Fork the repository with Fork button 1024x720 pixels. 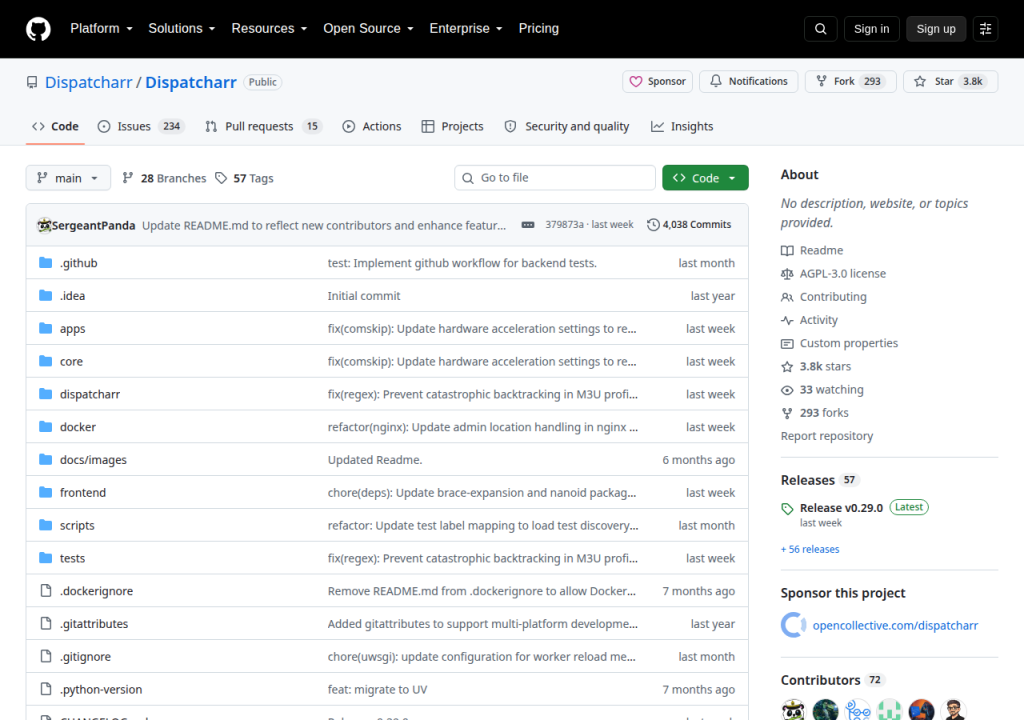pos(850,82)
